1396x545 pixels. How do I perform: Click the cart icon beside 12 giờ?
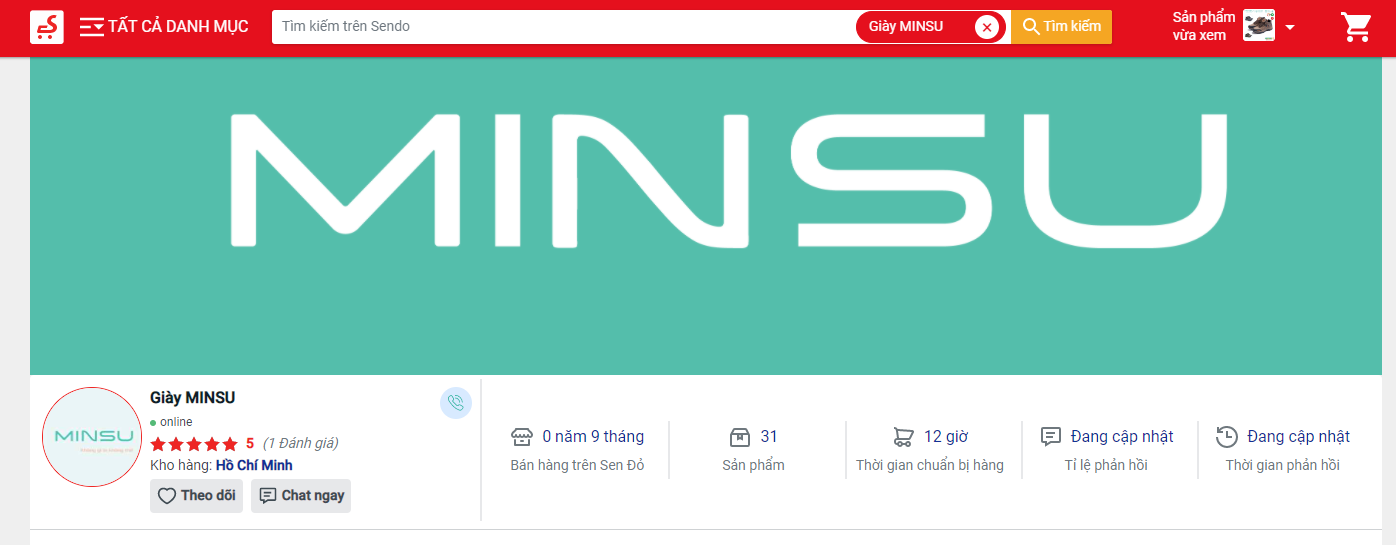click(903, 437)
